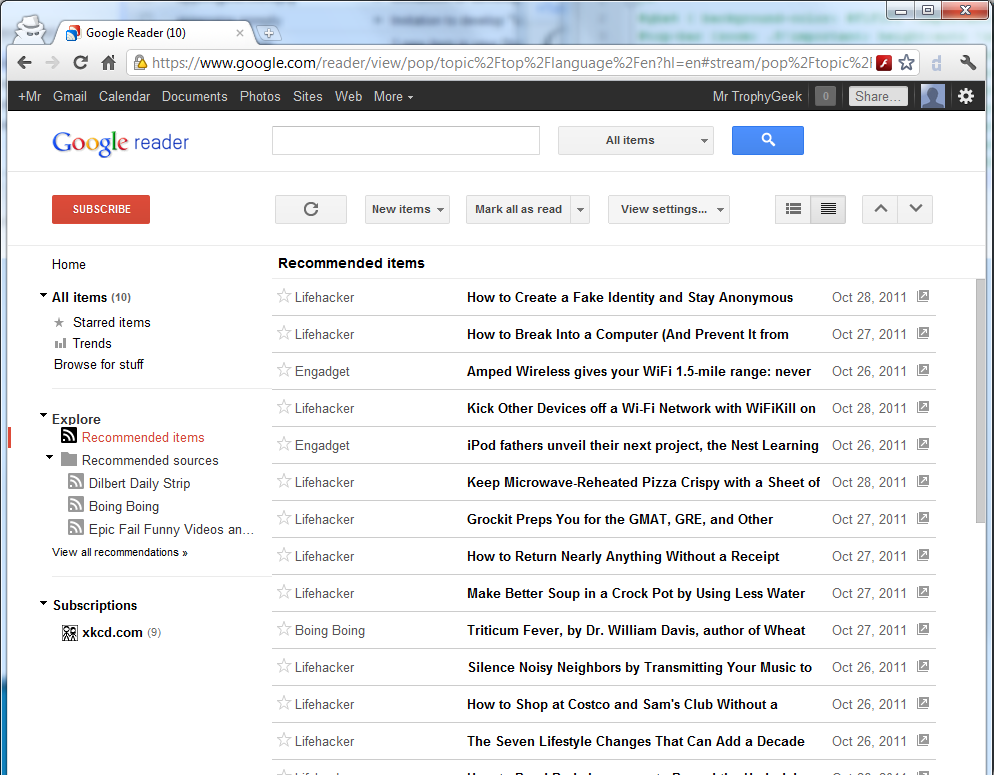Star the 'How to Create a Fake Identity' item
The height and width of the screenshot is (775, 994).
(x=284, y=296)
